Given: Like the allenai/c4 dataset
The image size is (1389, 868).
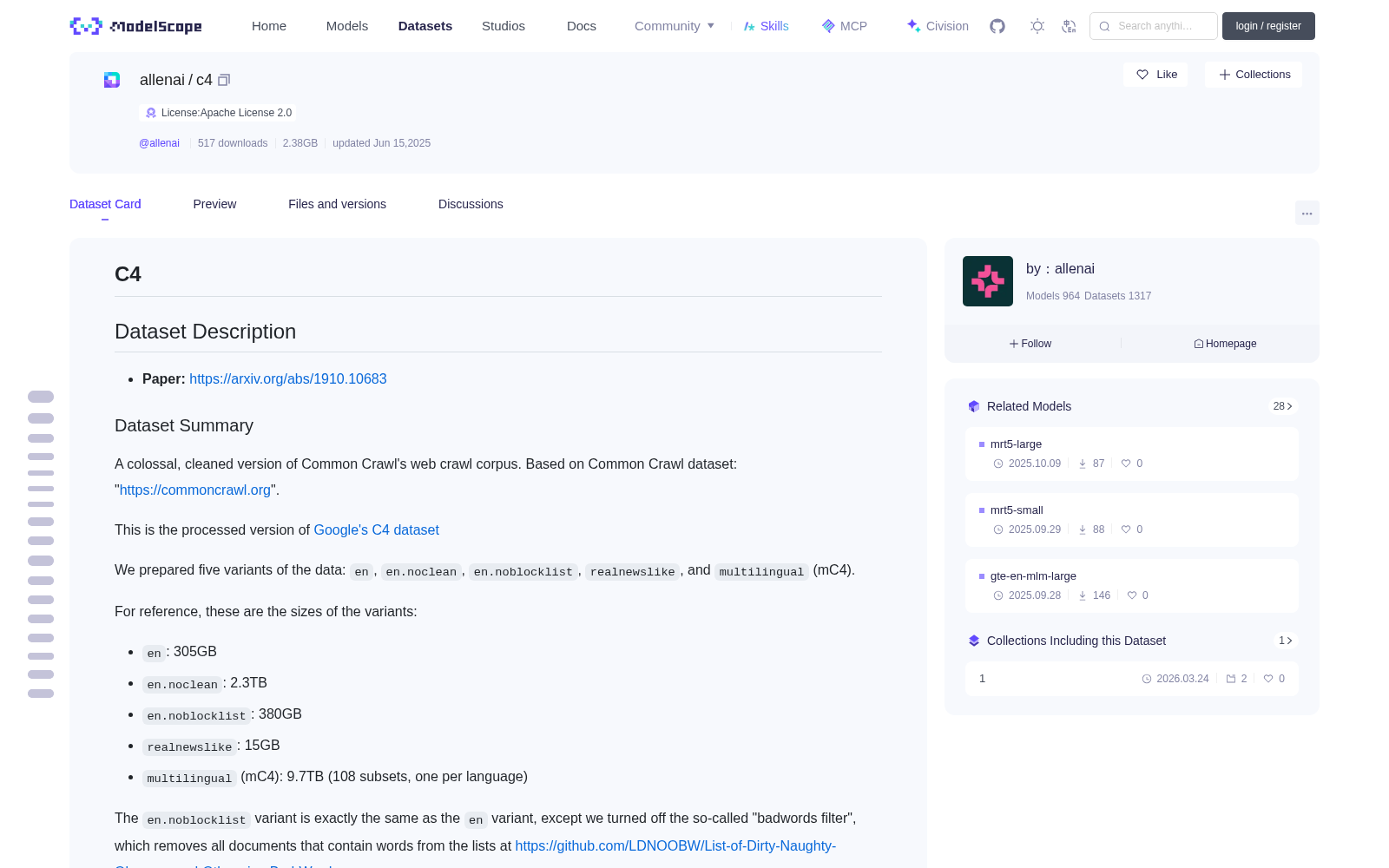Looking at the screenshot, I should pos(1156,75).
